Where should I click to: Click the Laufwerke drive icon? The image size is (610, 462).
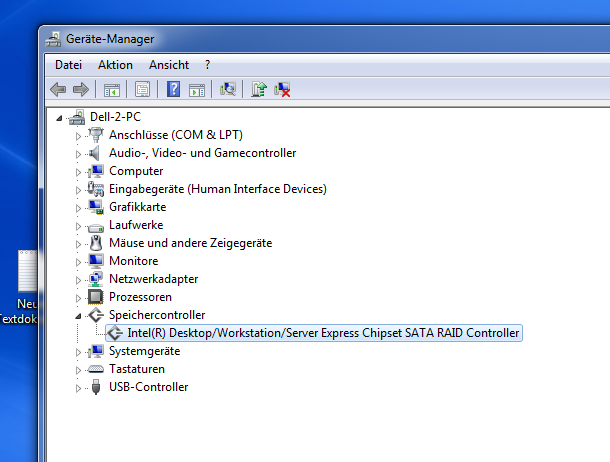pos(96,227)
